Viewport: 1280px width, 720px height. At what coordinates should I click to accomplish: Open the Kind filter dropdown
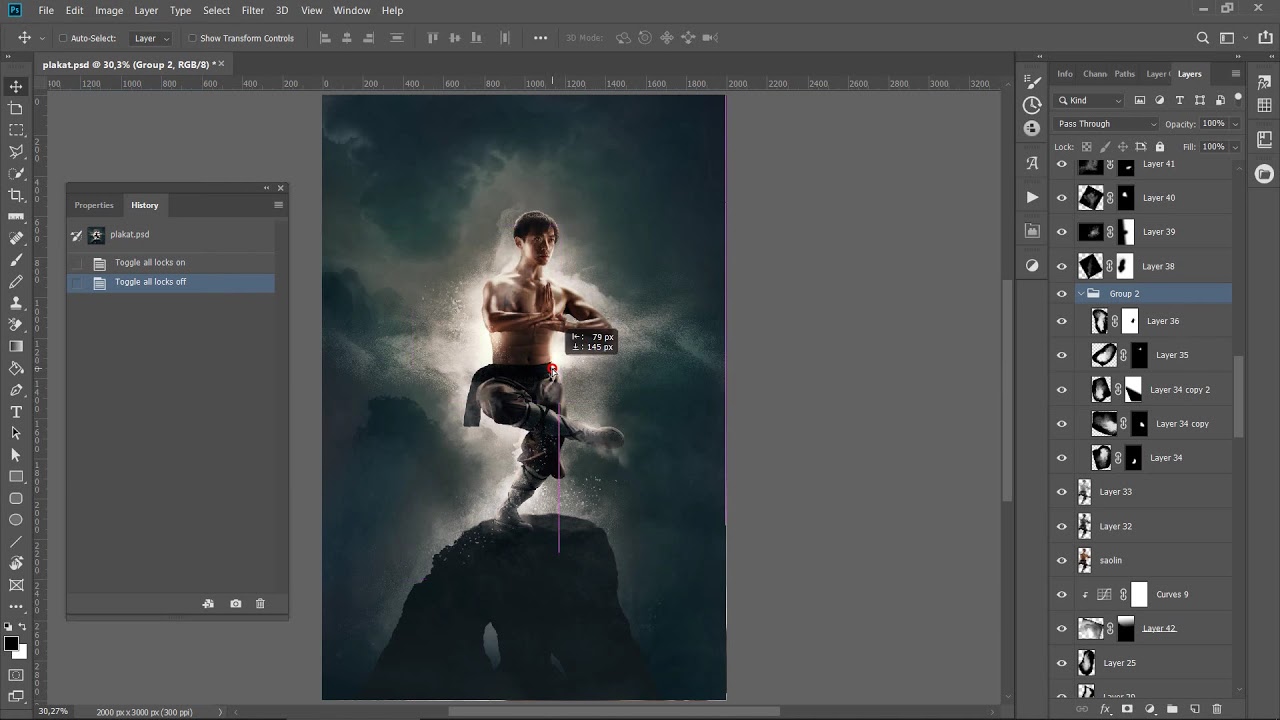coord(1090,100)
